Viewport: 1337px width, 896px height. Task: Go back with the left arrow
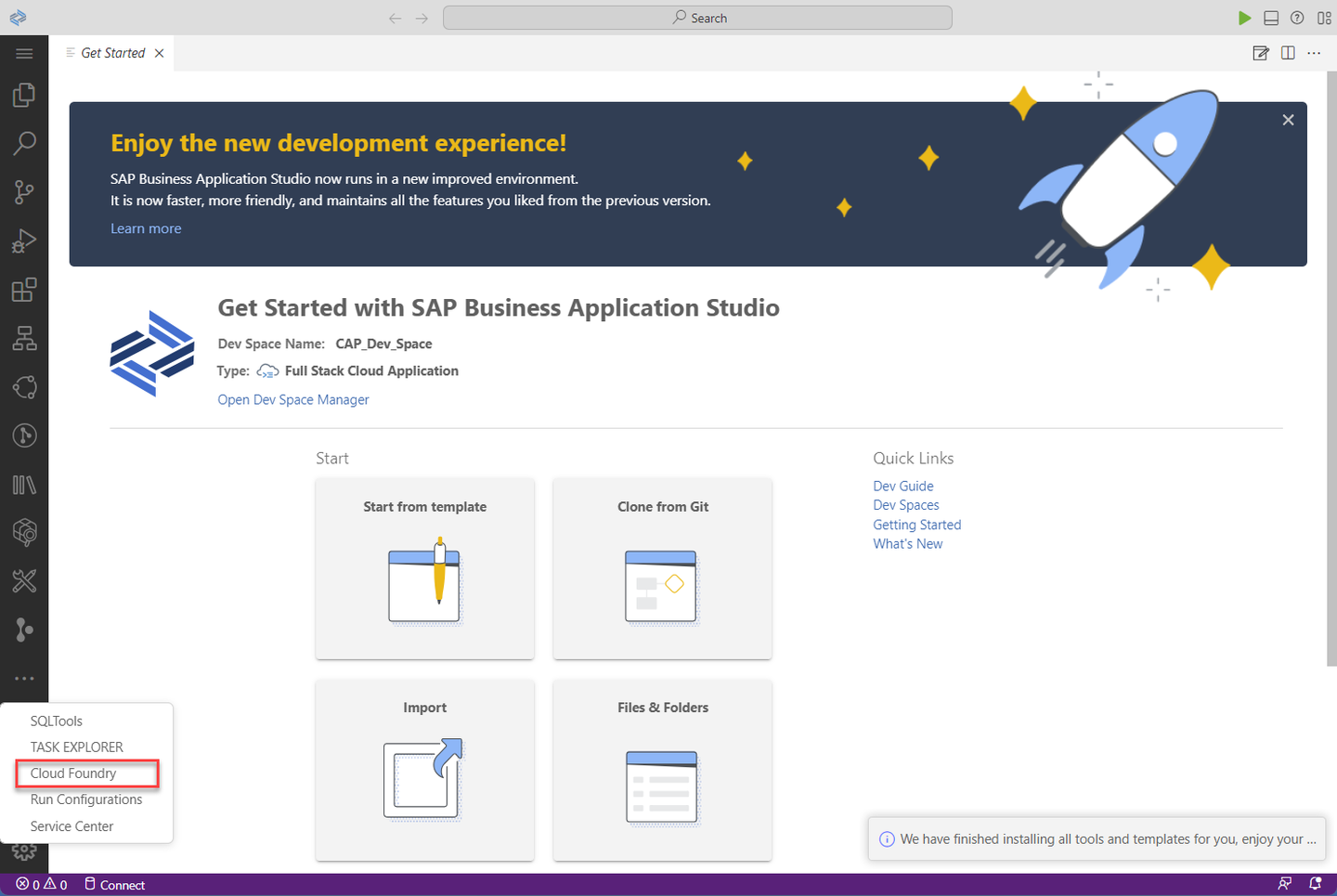pos(396,19)
